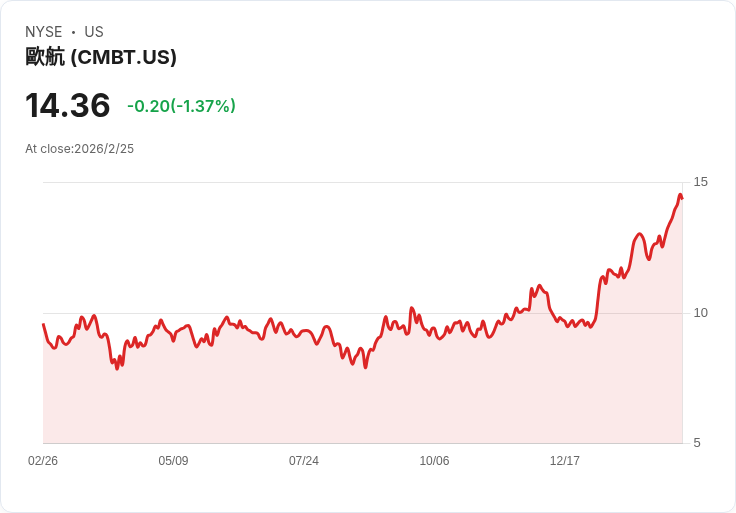The height and width of the screenshot is (513, 736).
Task: Click the US market label
Action: pos(94,32)
